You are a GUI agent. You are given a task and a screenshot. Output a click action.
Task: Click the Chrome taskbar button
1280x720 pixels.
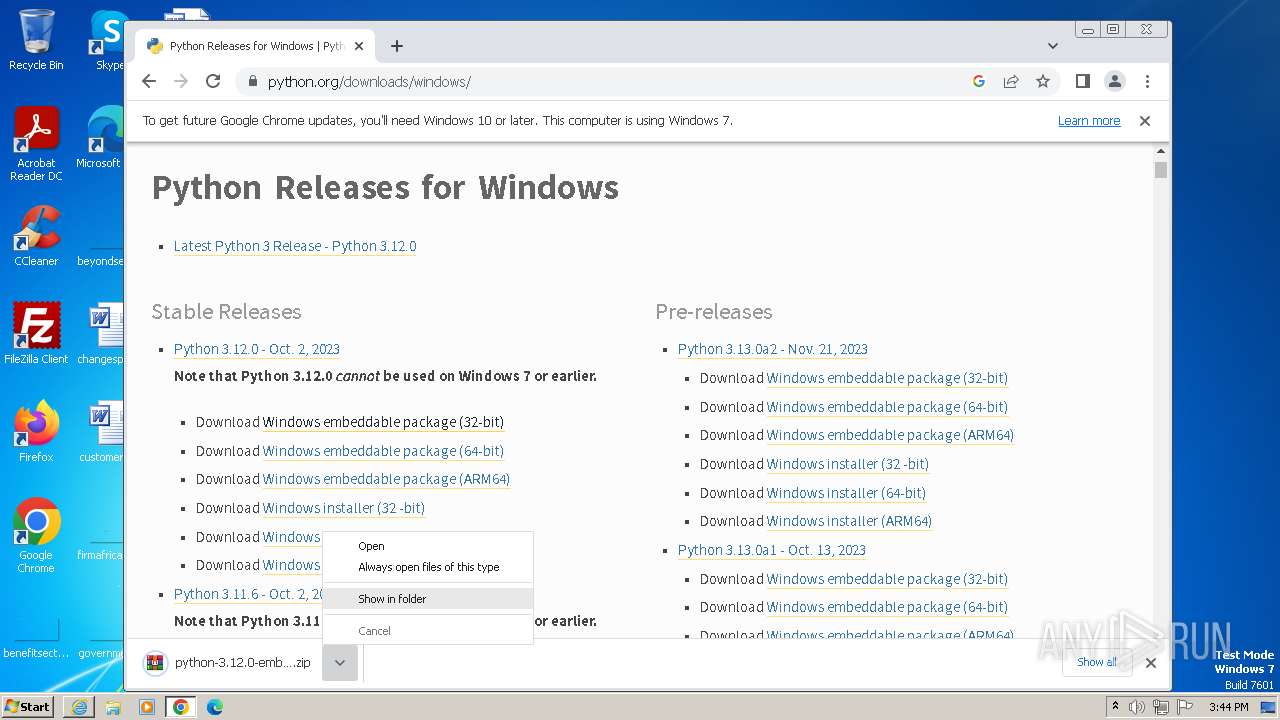tap(181, 707)
